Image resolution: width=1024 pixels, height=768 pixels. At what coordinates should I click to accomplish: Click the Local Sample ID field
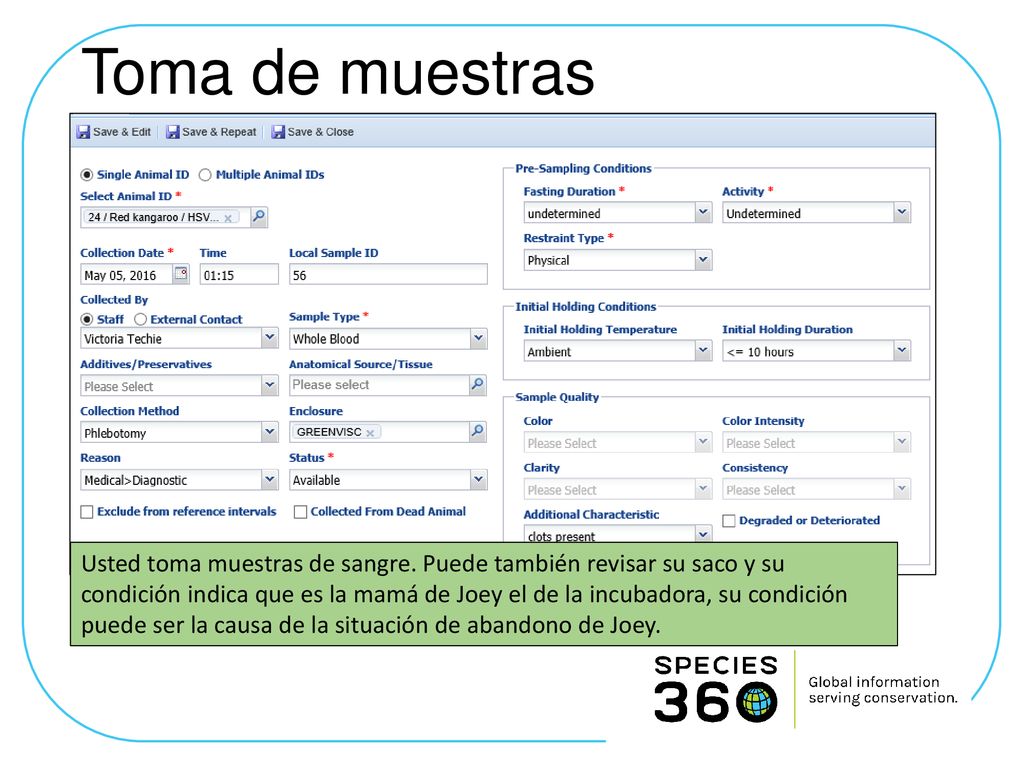pyautogui.click(x=389, y=275)
